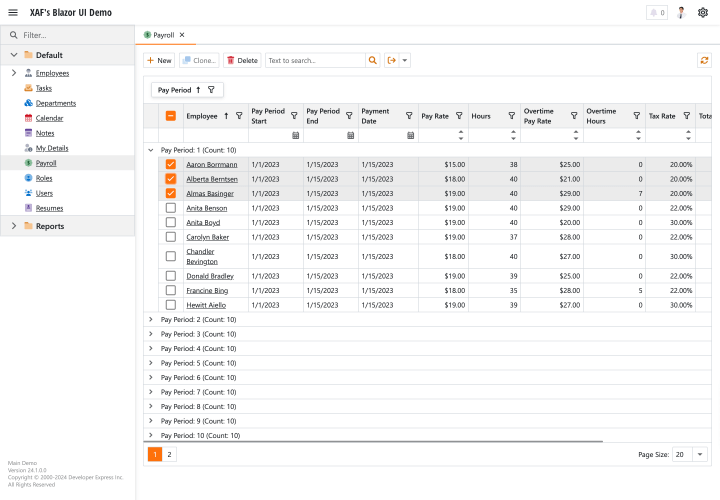Screen dimensions: 720x500
Task: Open calendar picker under Pay Period Start
Action: (x=296, y=135)
